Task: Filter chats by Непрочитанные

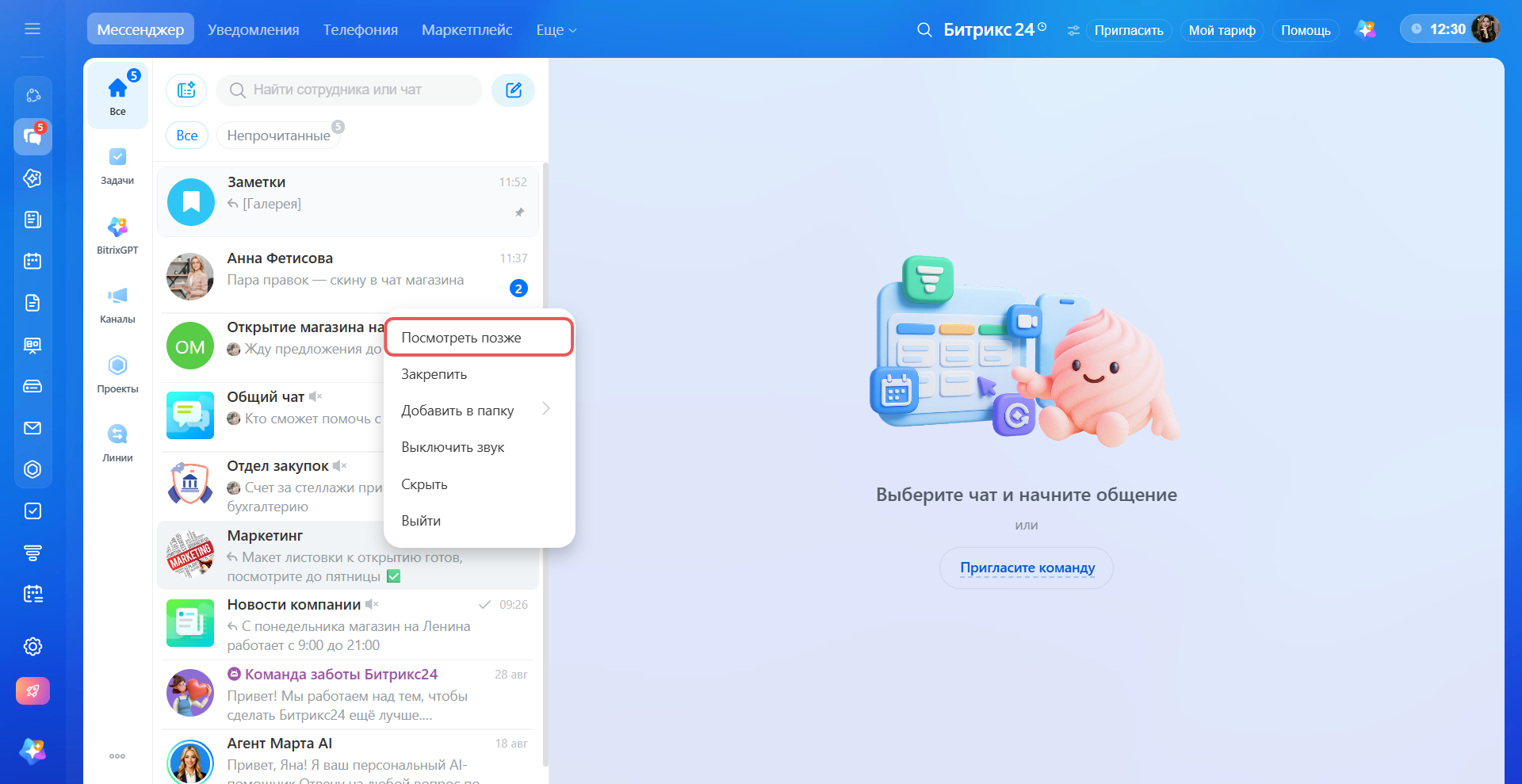Action: tap(278, 136)
